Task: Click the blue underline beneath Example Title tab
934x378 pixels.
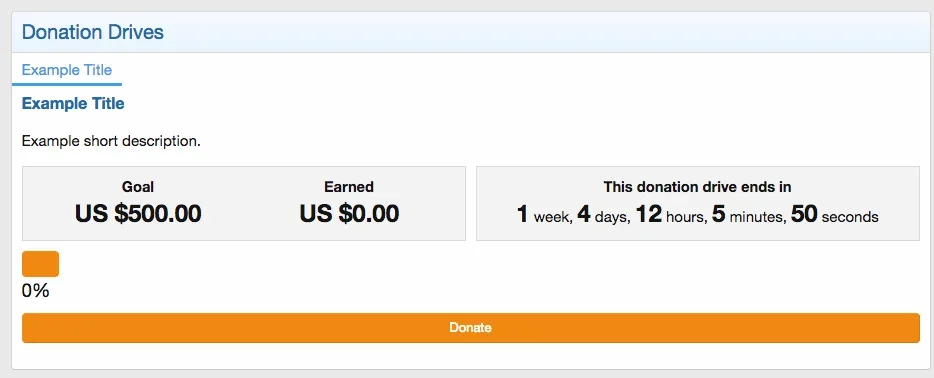Action: click(x=67, y=84)
